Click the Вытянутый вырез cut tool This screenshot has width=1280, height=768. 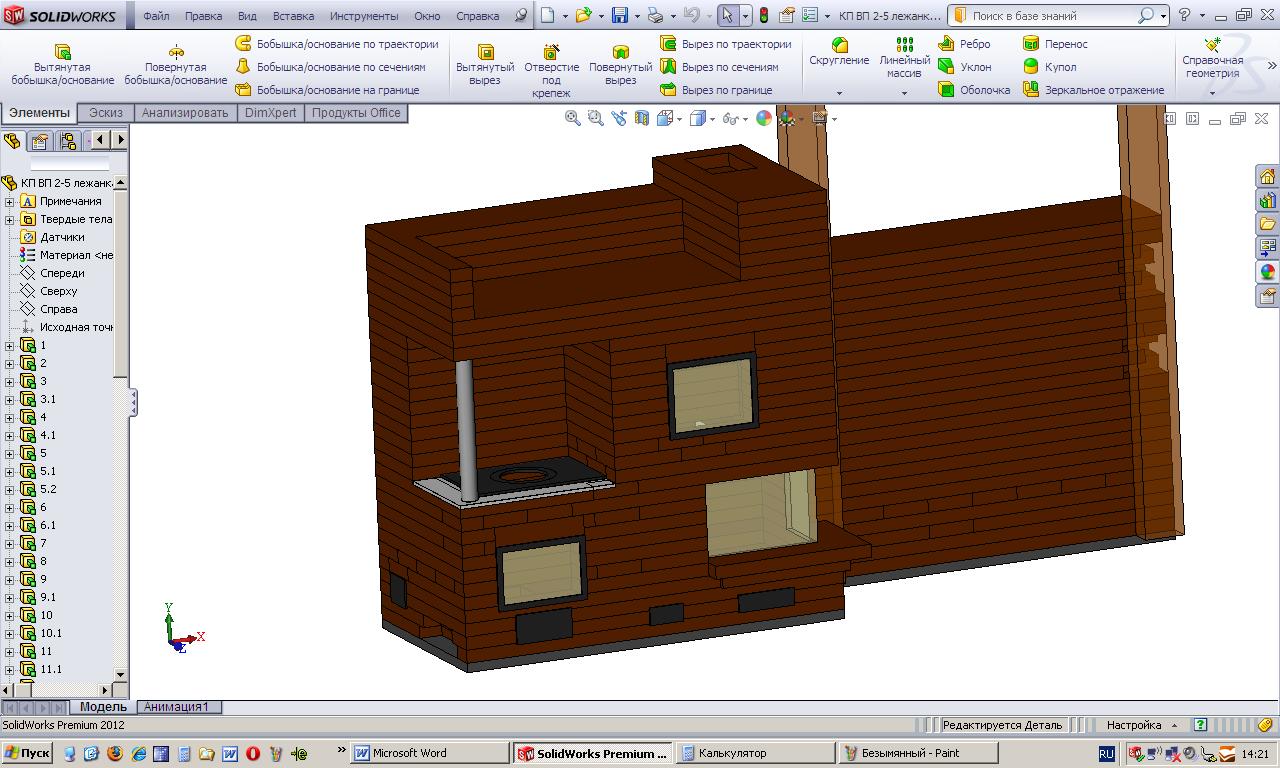485,64
